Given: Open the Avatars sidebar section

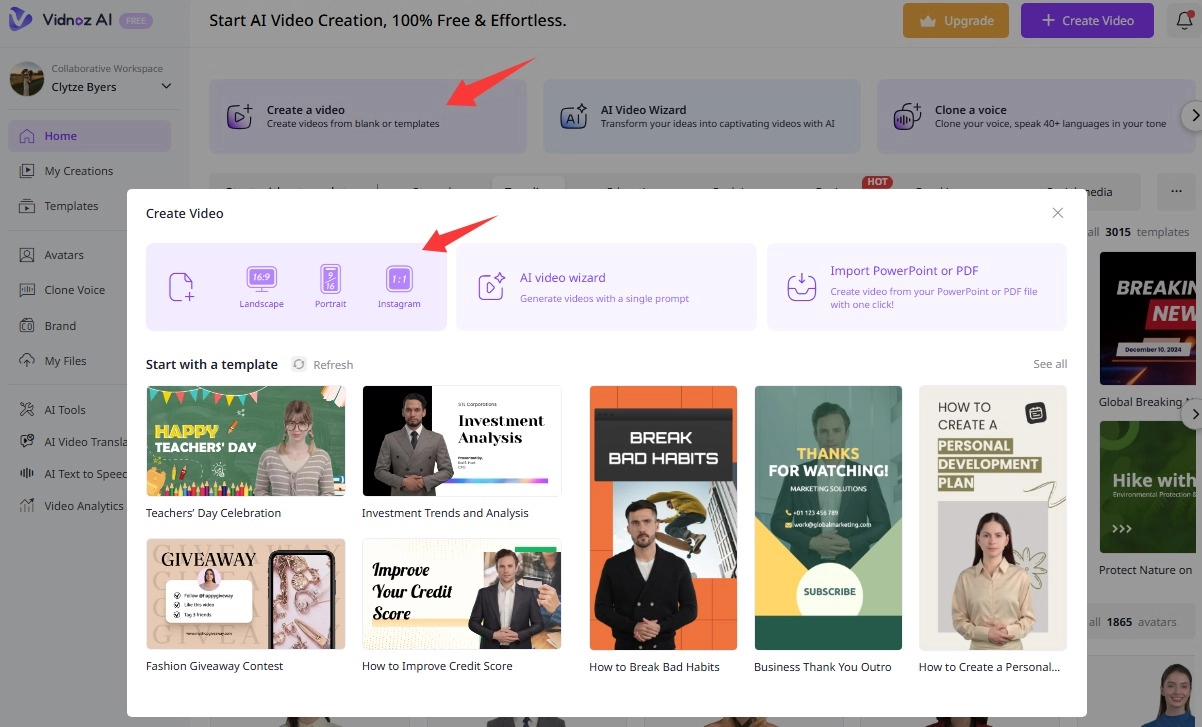Looking at the screenshot, I should point(66,254).
